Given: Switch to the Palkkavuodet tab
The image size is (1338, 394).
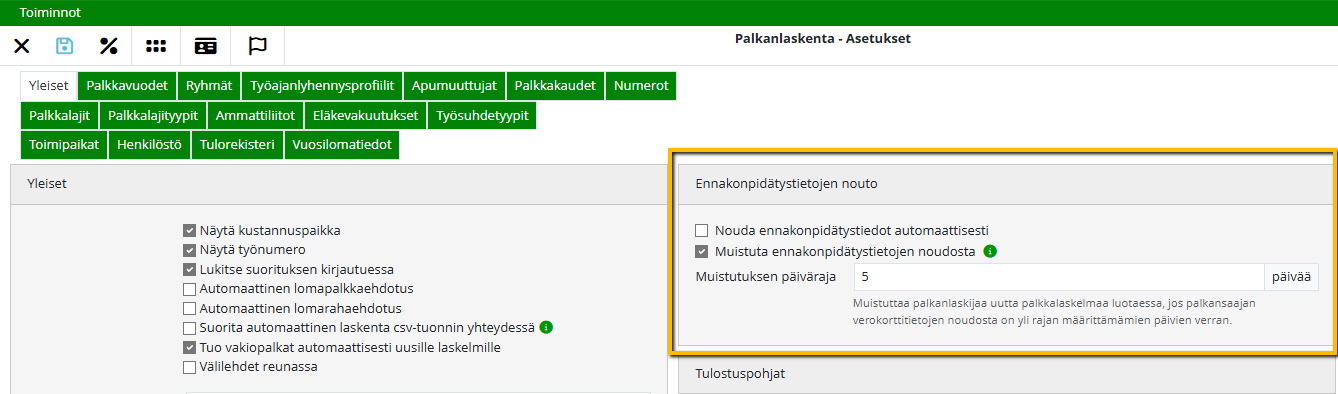Looking at the screenshot, I should pos(127,86).
